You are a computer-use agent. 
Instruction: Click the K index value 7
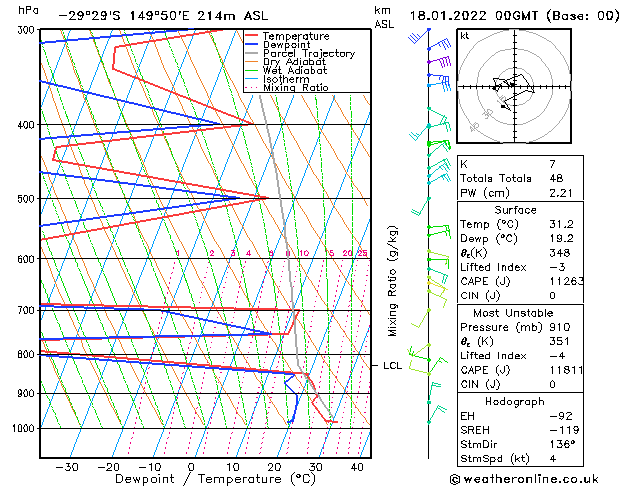[x=552, y=164]
